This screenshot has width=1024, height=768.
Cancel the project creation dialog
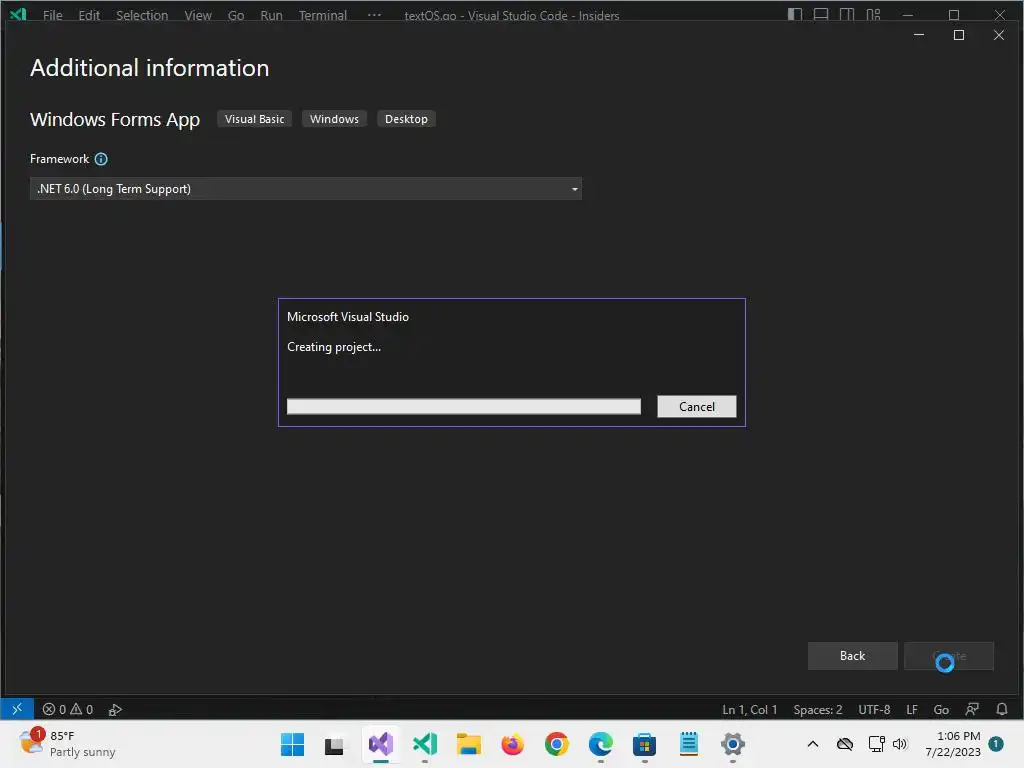click(x=696, y=406)
